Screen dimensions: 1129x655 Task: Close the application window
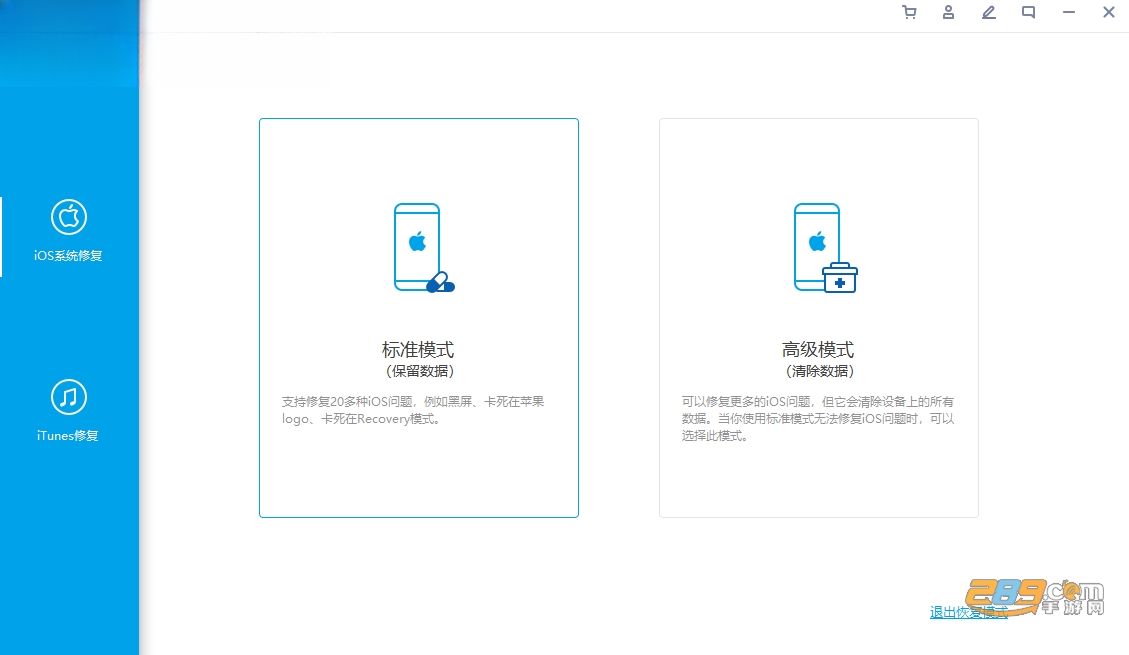1109,12
